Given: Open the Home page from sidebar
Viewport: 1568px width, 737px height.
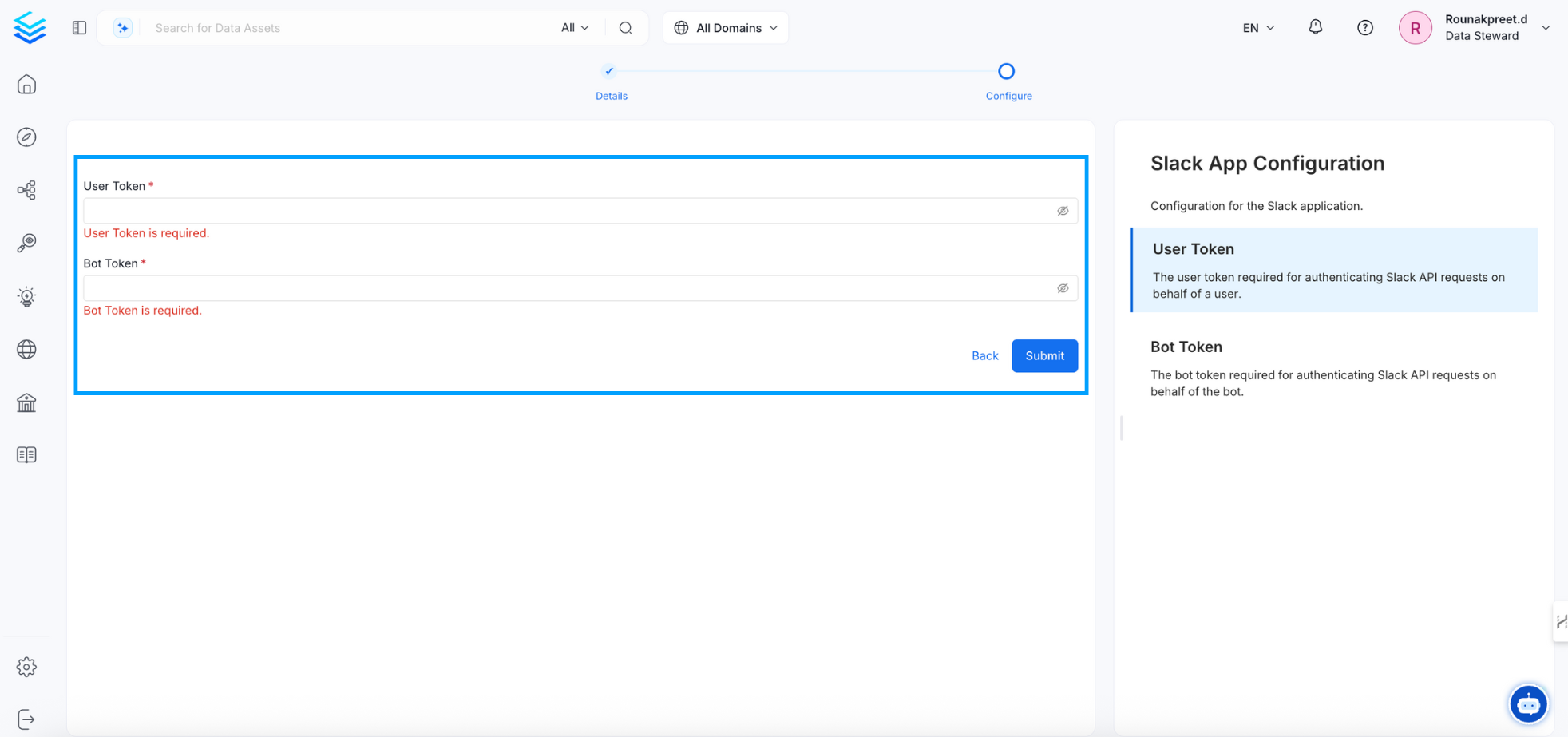Looking at the screenshot, I should coord(26,85).
